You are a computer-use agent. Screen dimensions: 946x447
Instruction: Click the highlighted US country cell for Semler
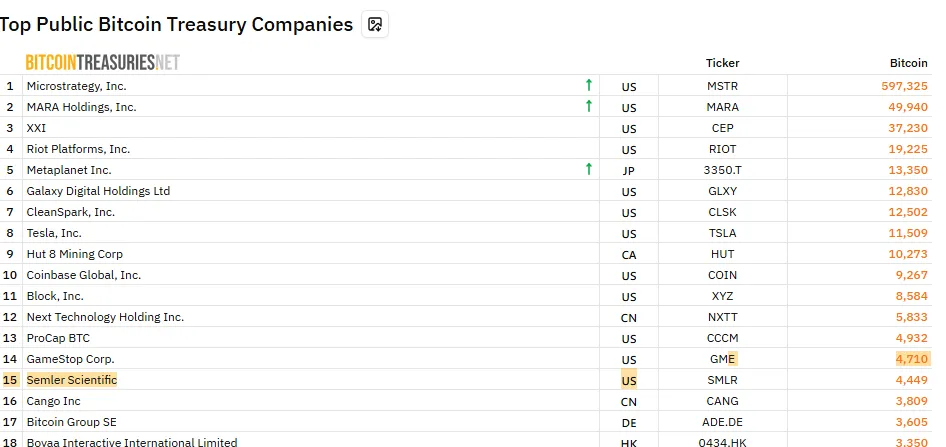click(629, 381)
